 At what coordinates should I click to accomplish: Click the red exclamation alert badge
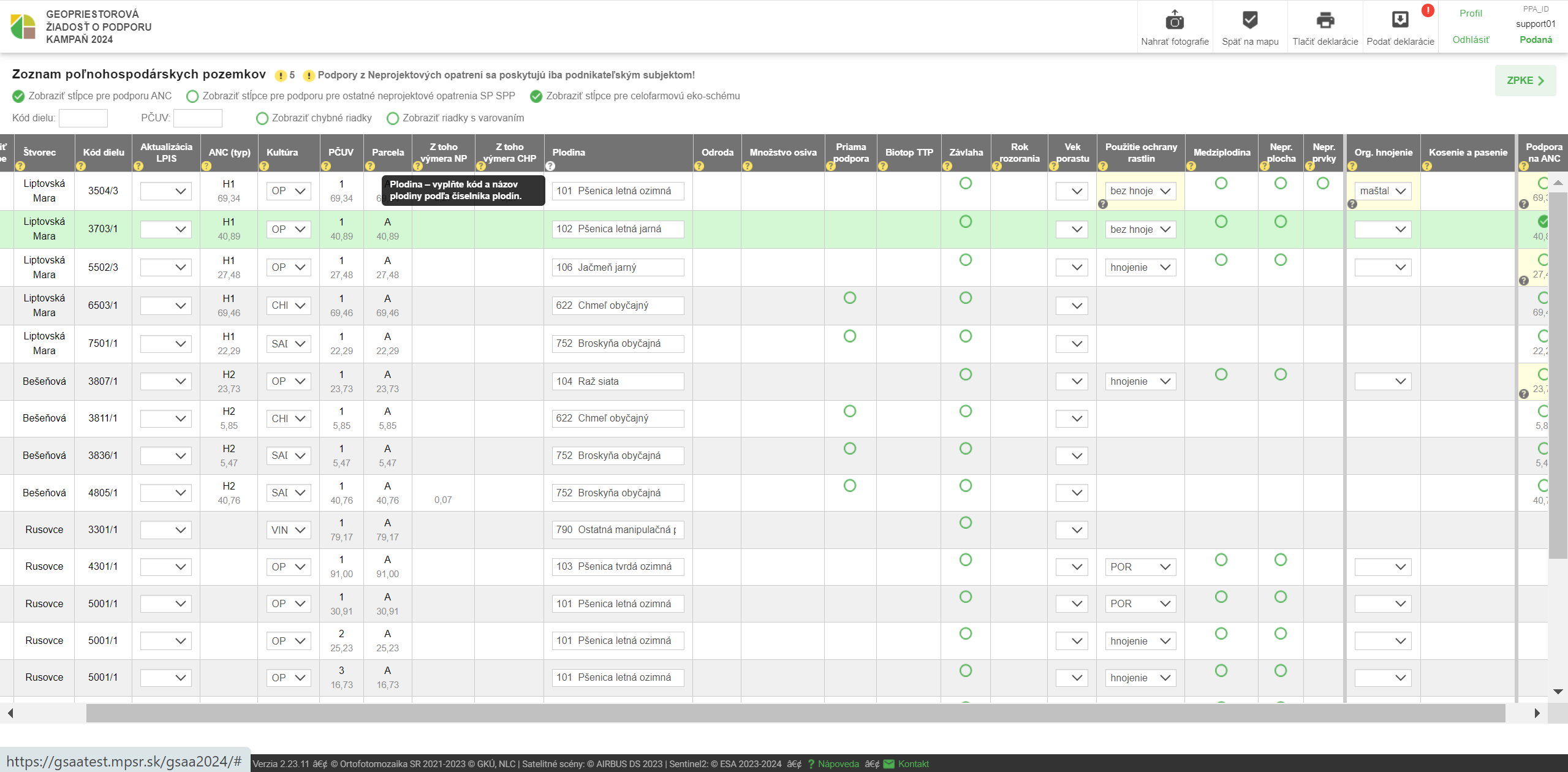[x=1428, y=10]
